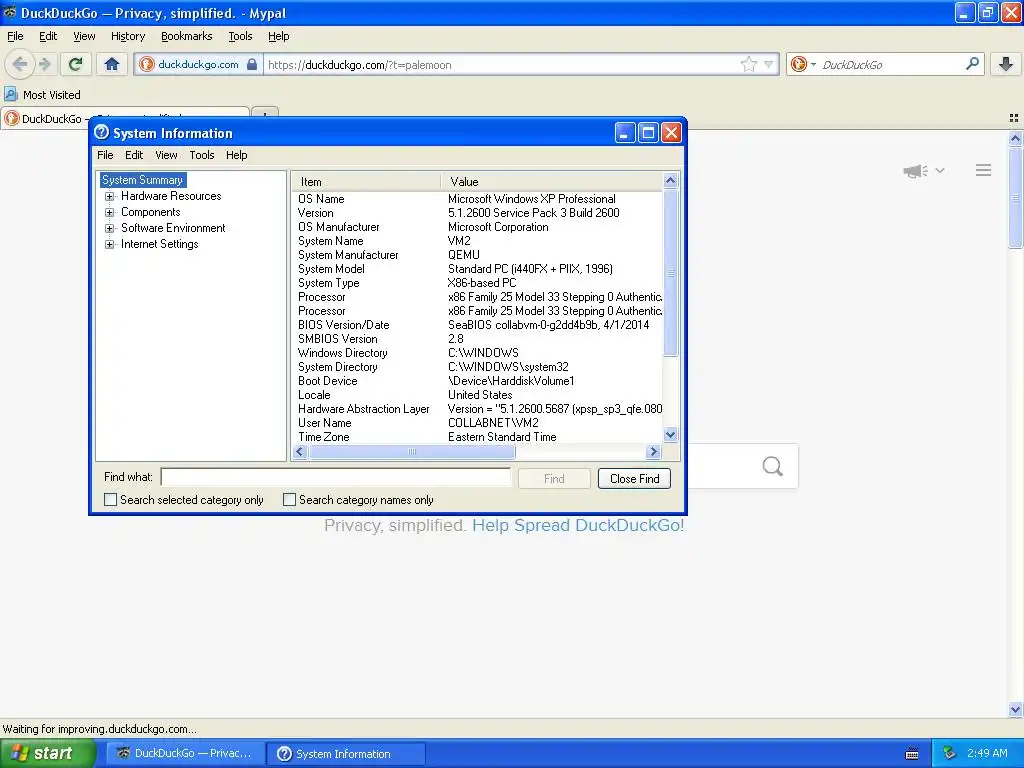Select the System Manufacturer QEMU row

coord(479,255)
